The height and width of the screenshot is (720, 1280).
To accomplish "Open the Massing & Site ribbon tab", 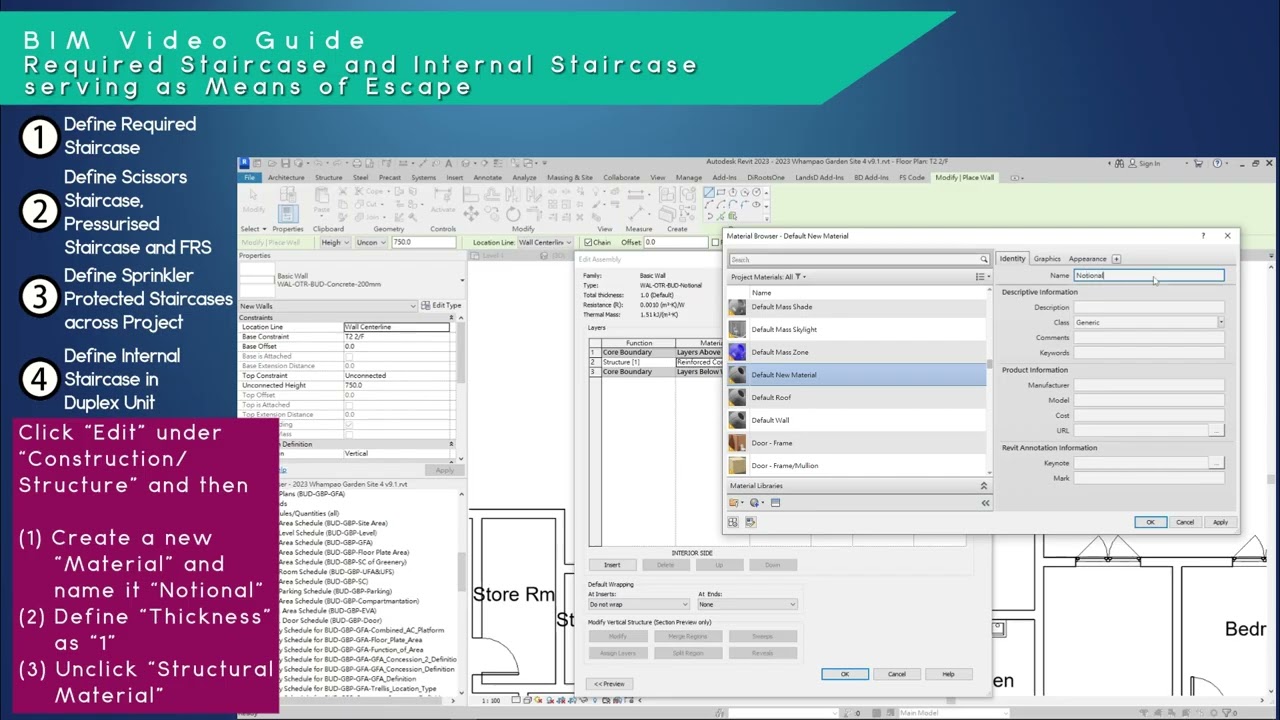I will [570, 178].
